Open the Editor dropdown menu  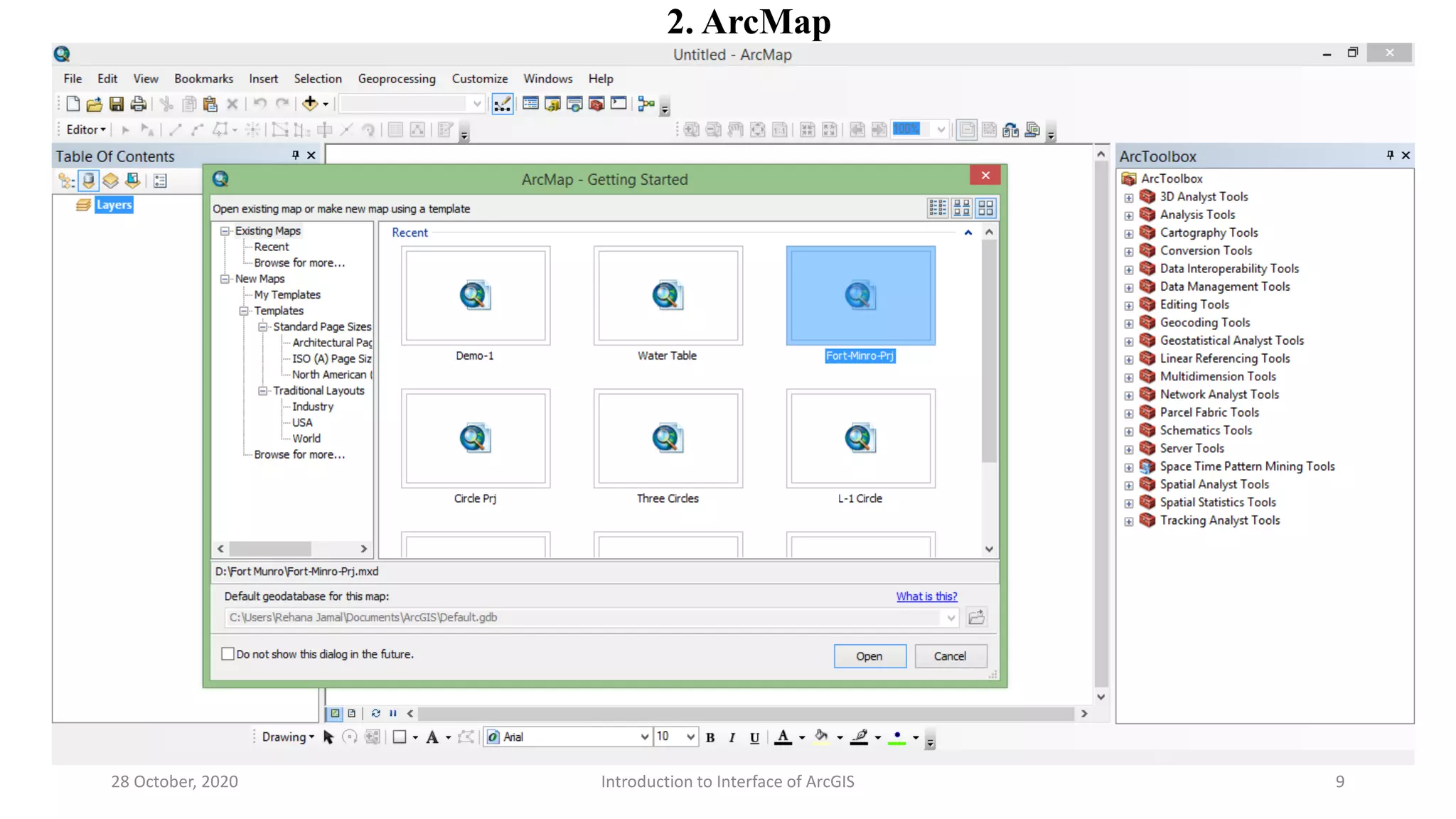coord(85,129)
